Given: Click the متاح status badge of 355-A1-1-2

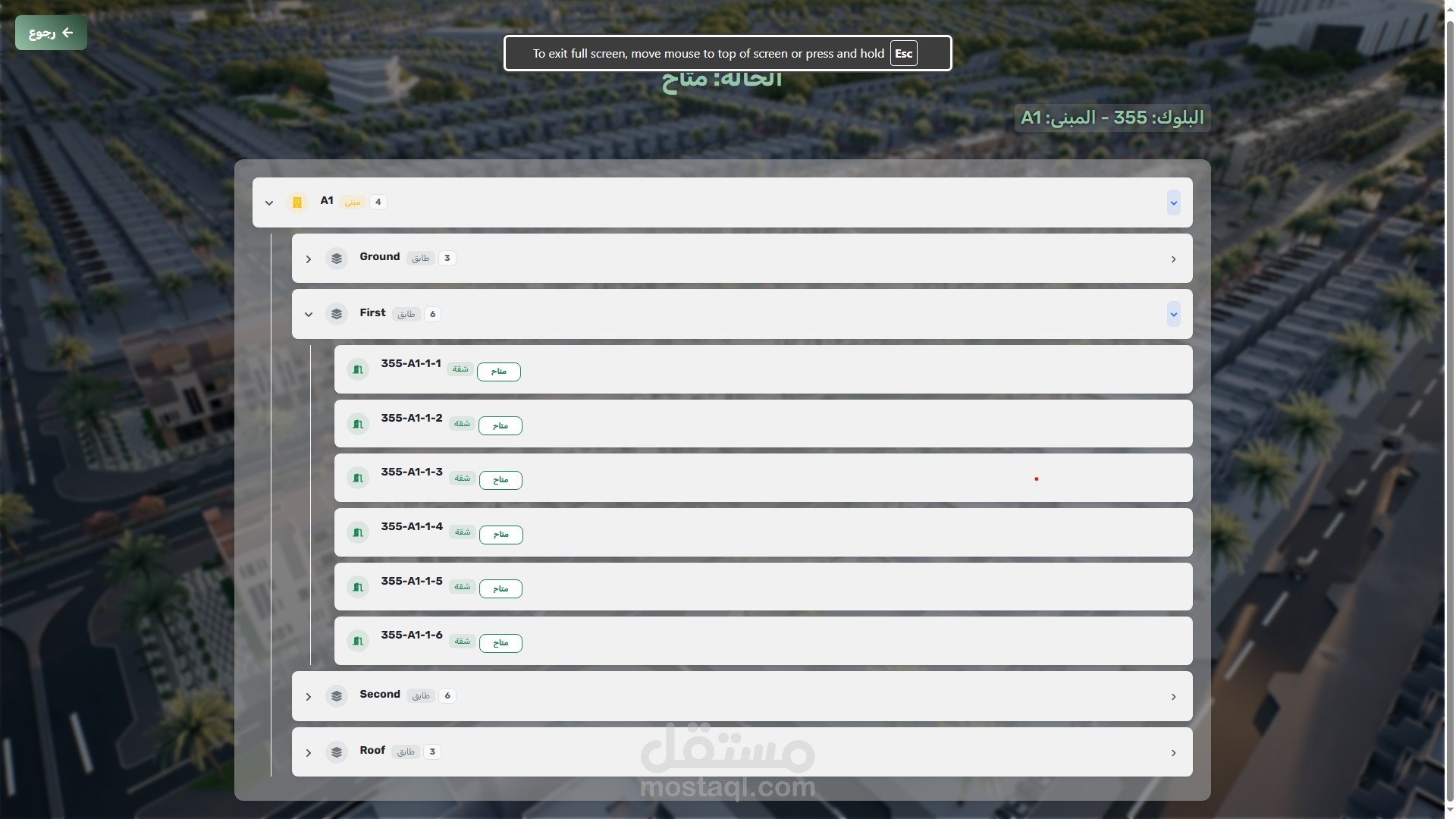Looking at the screenshot, I should tap(500, 426).
